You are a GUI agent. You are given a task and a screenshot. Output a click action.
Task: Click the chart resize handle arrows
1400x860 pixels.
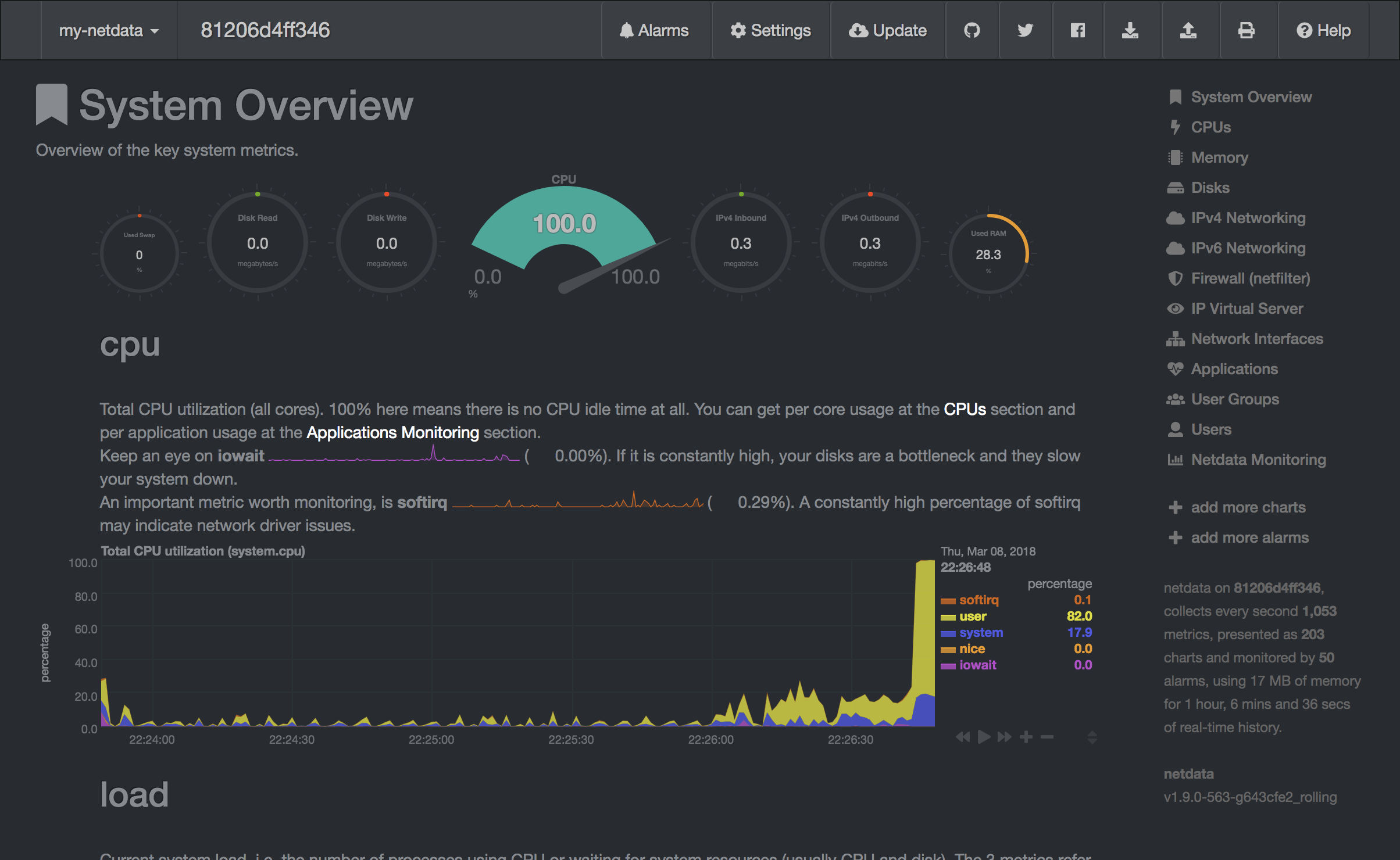pos(1092,737)
